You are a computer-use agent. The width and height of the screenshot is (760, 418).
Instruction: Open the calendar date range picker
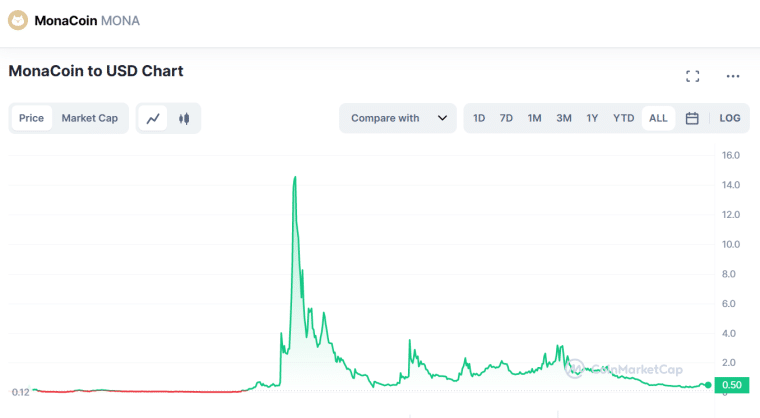692,118
